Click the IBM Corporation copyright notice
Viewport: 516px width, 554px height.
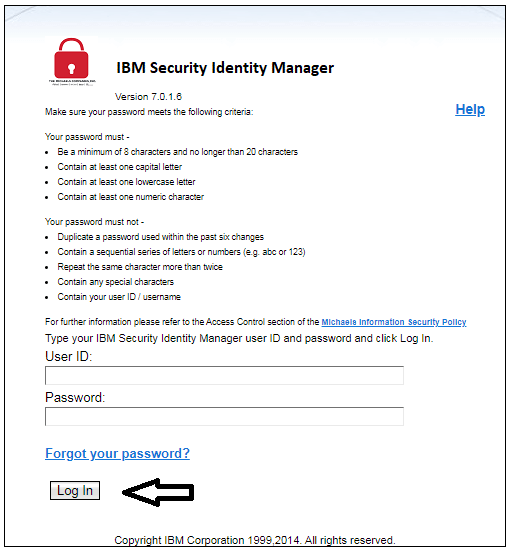[254, 540]
